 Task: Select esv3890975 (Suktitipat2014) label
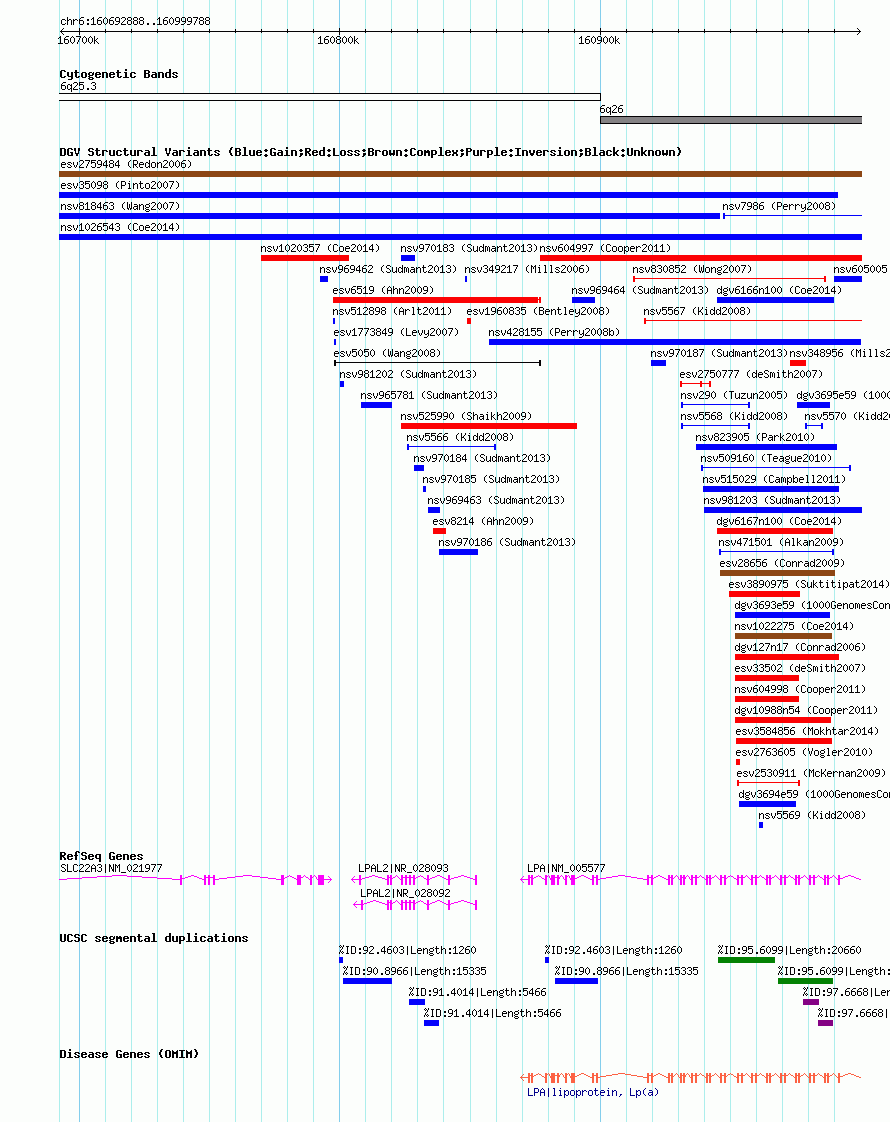pyautogui.click(x=809, y=584)
